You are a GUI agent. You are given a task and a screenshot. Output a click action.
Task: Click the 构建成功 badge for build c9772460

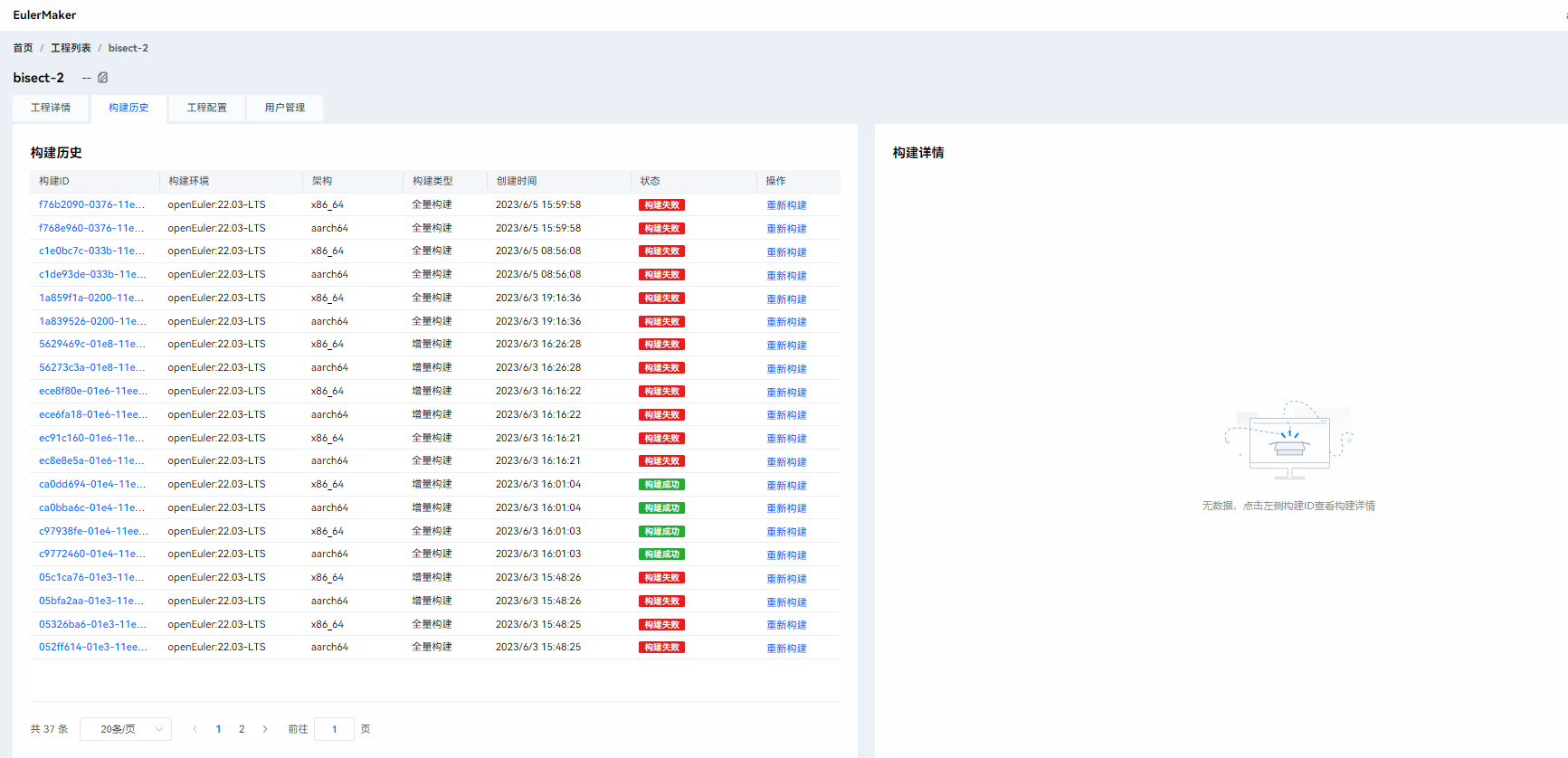pyautogui.click(x=661, y=554)
